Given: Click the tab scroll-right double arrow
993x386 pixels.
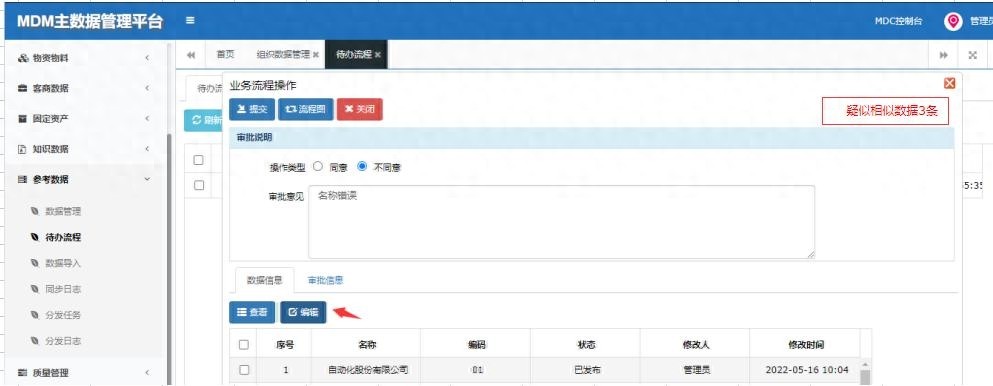Looking at the screenshot, I should tap(944, 55).
